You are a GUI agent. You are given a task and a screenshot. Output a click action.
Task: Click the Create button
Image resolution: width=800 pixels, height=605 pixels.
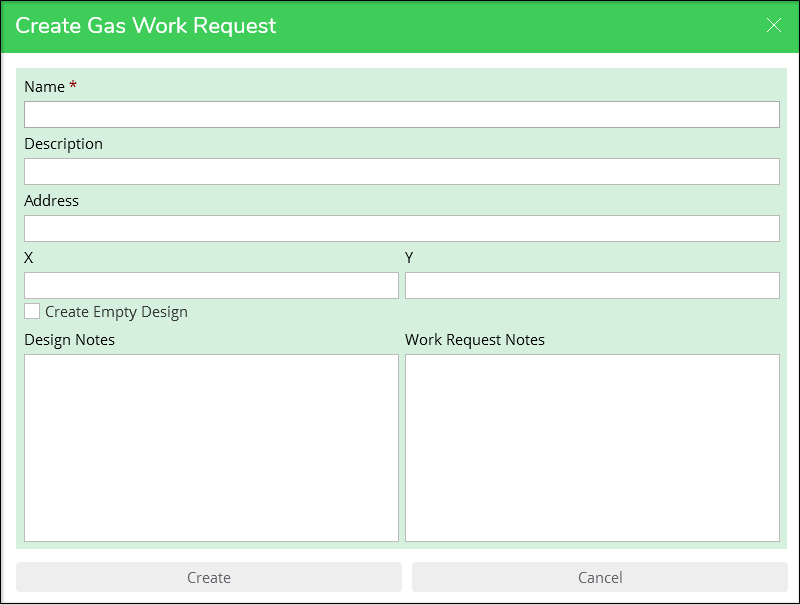click(209, 577)
